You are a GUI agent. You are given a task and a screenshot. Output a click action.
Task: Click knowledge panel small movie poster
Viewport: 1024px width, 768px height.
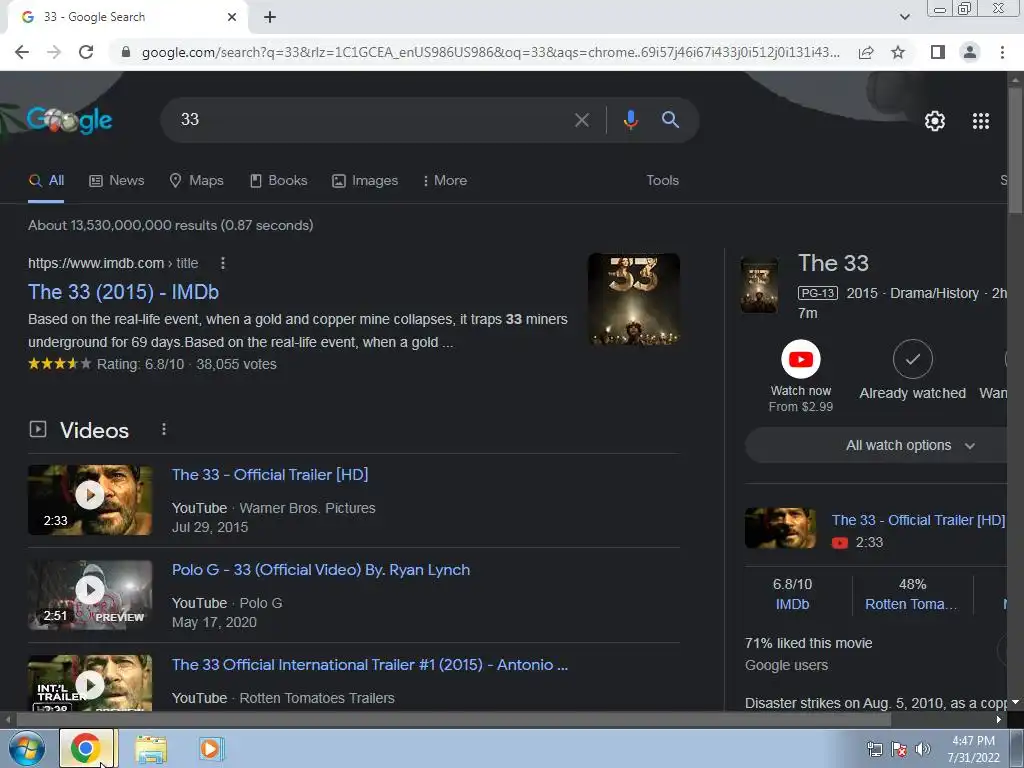(x=759, y=285)
